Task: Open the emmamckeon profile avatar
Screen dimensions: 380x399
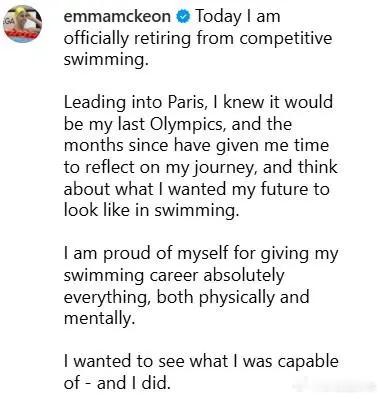Action: (22, 24)
